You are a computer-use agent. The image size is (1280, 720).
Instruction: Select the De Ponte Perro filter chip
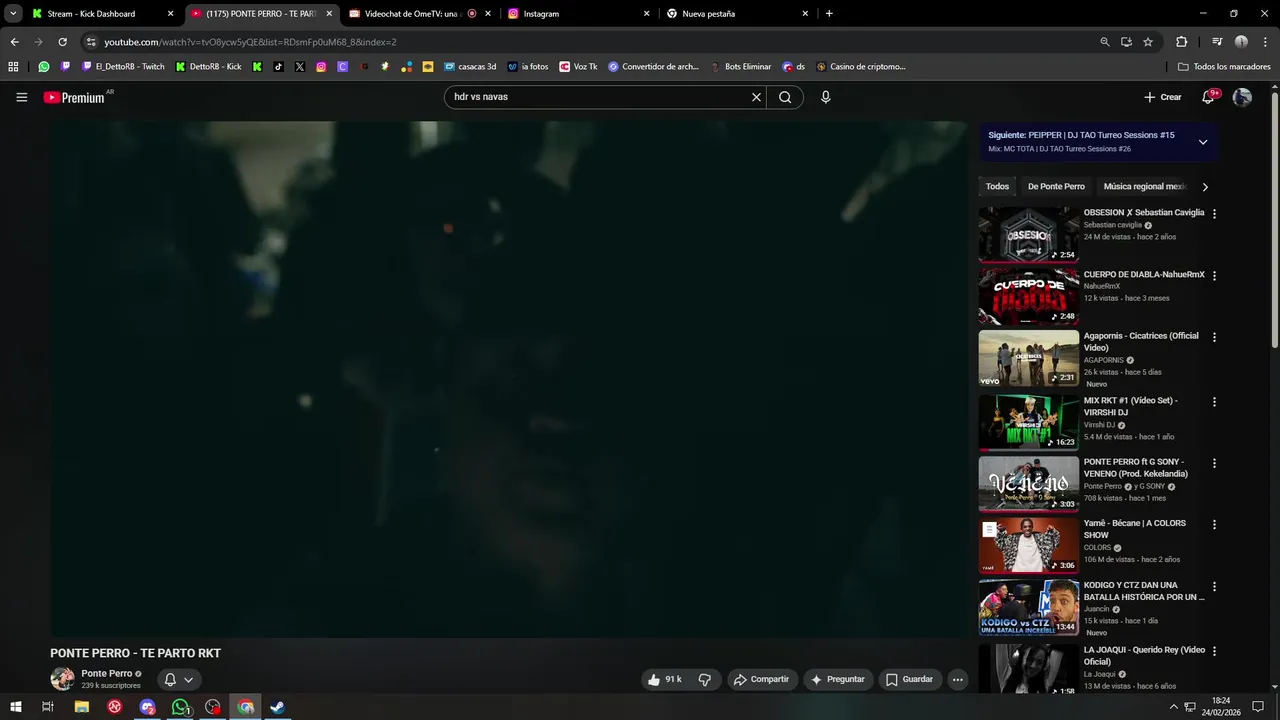1056,187
